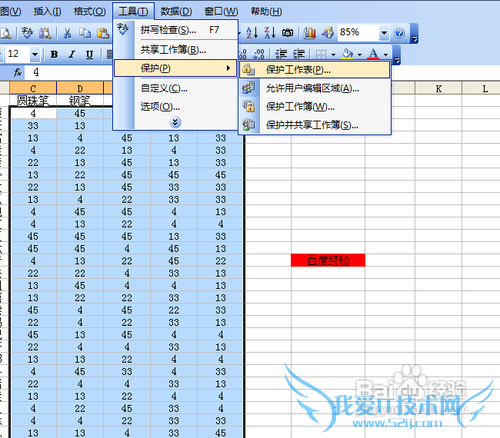Select column K header
Image resolution: width=500 pixels, height=438 pixels.
pyautogui.click(x=438, y=89)
